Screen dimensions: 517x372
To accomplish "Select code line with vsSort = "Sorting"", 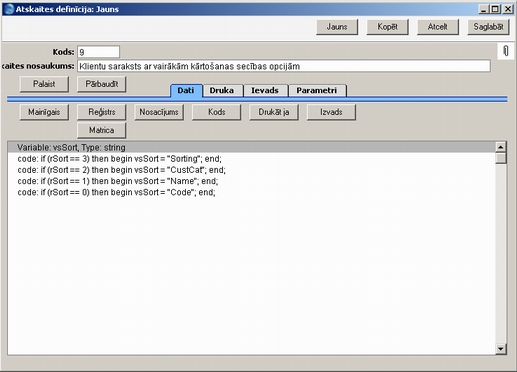I will [x=252, y=159].
